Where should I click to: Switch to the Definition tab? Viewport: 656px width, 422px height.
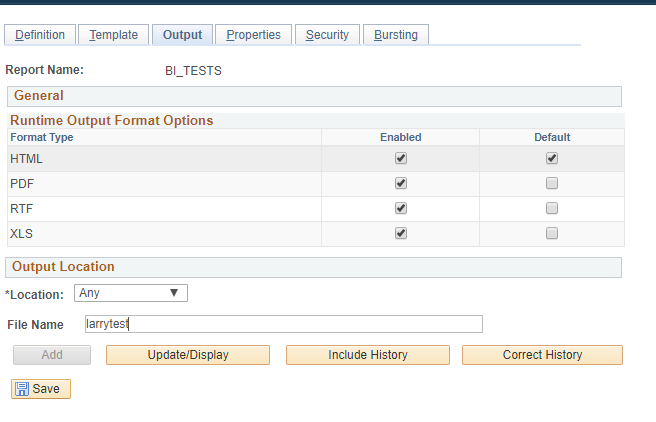click(40, 35)
